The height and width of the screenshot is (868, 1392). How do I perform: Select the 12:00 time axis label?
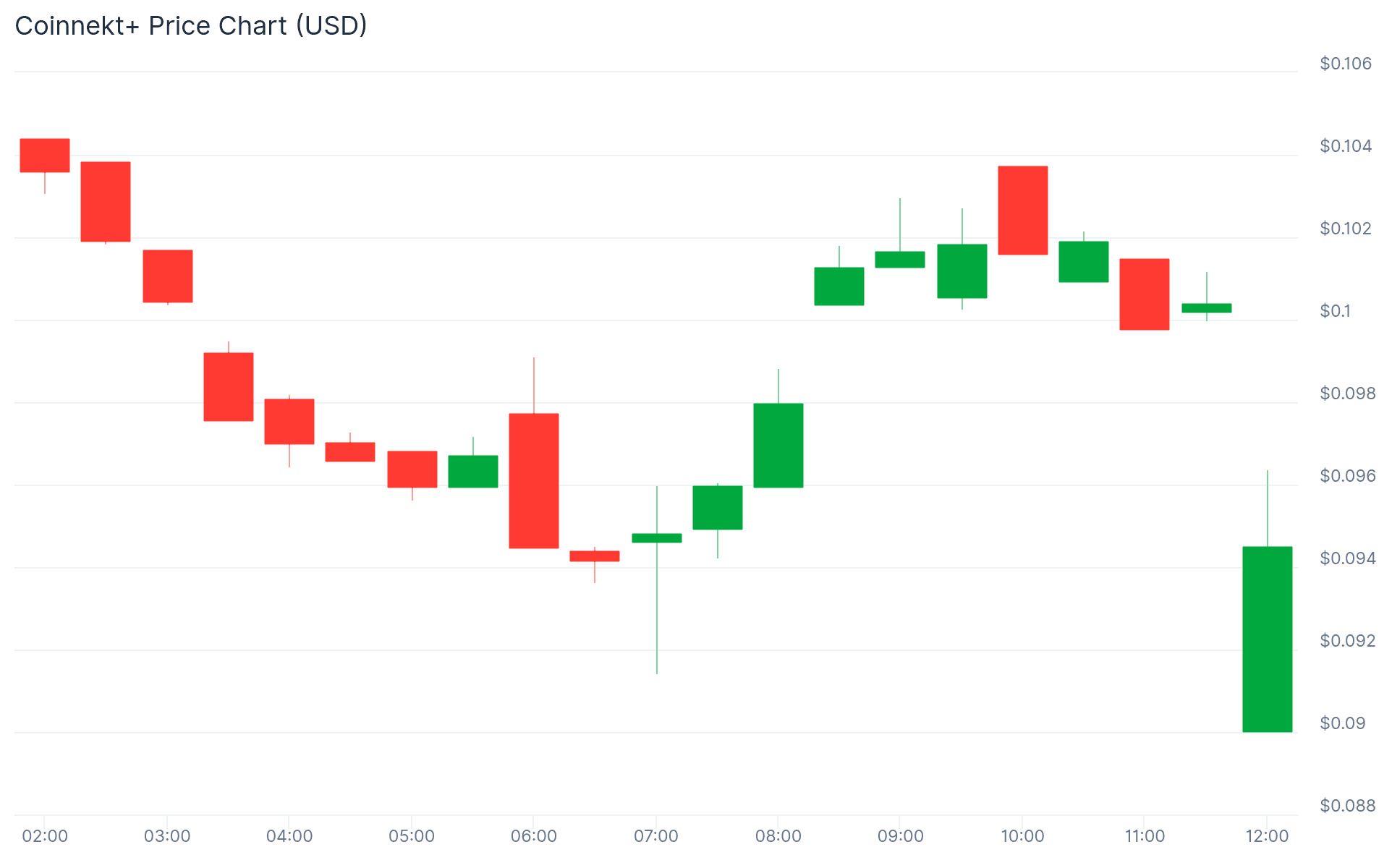1267,836
